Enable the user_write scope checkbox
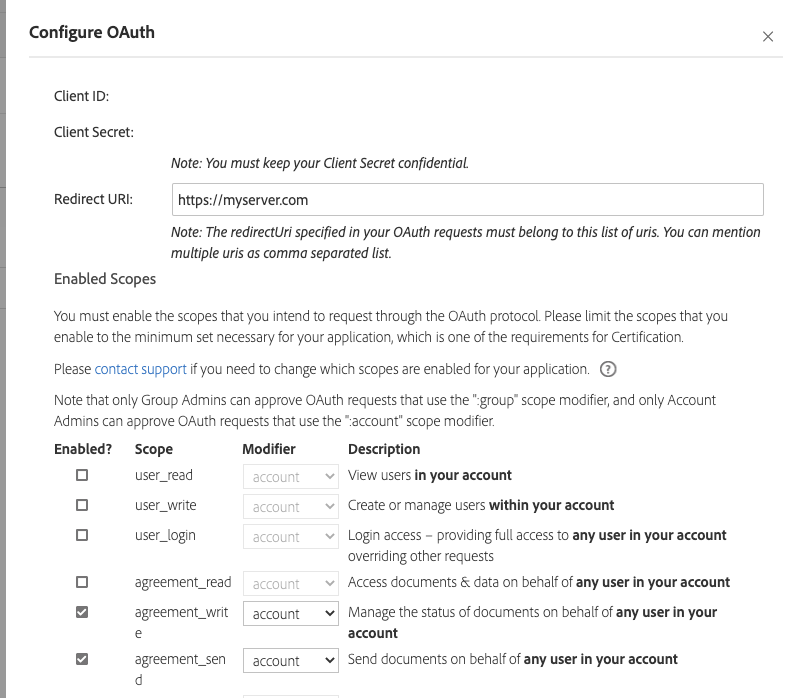Viewport: 790px width, 698px height. coord(82,505)
